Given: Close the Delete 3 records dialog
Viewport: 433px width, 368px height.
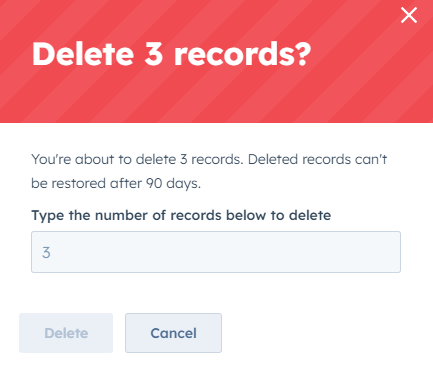Looking at the screenshot, I should [x=409, y=15].
